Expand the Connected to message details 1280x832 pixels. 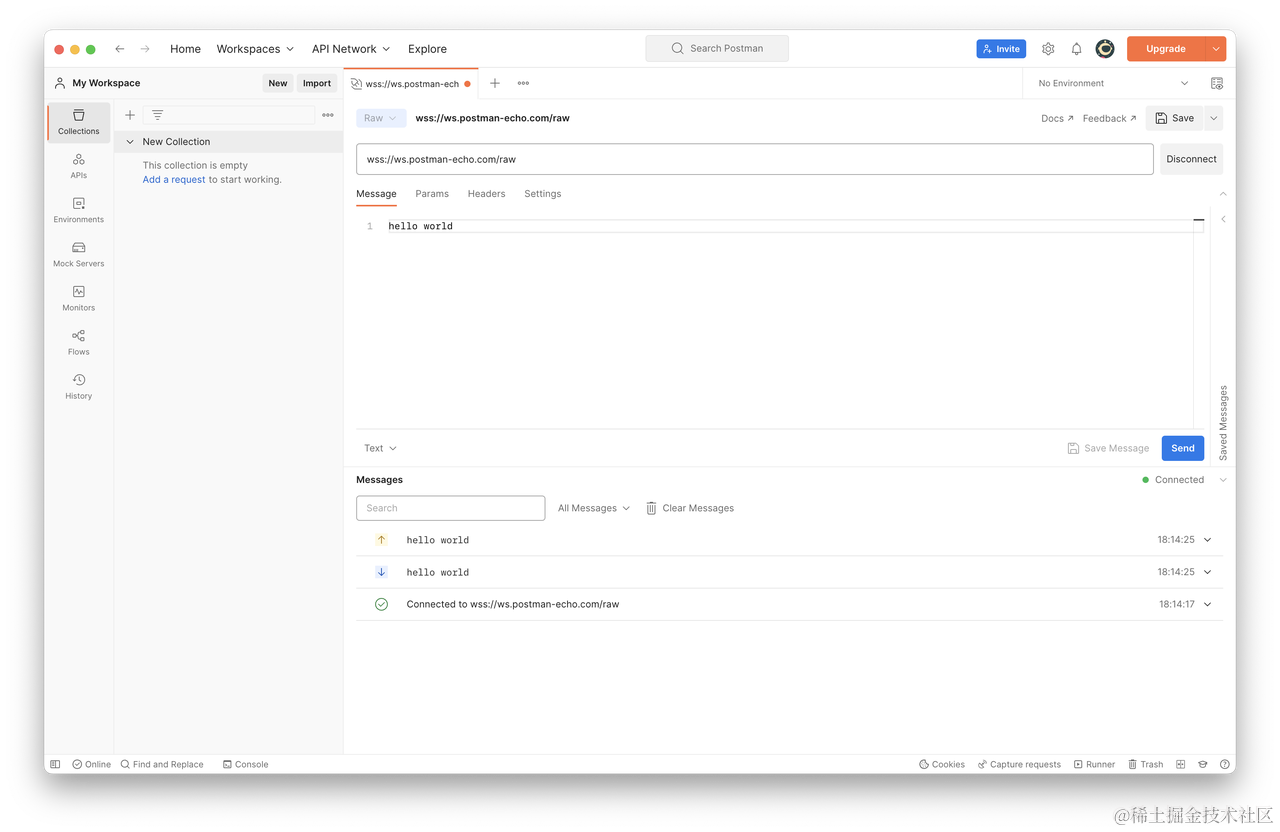pos(1208,604)
